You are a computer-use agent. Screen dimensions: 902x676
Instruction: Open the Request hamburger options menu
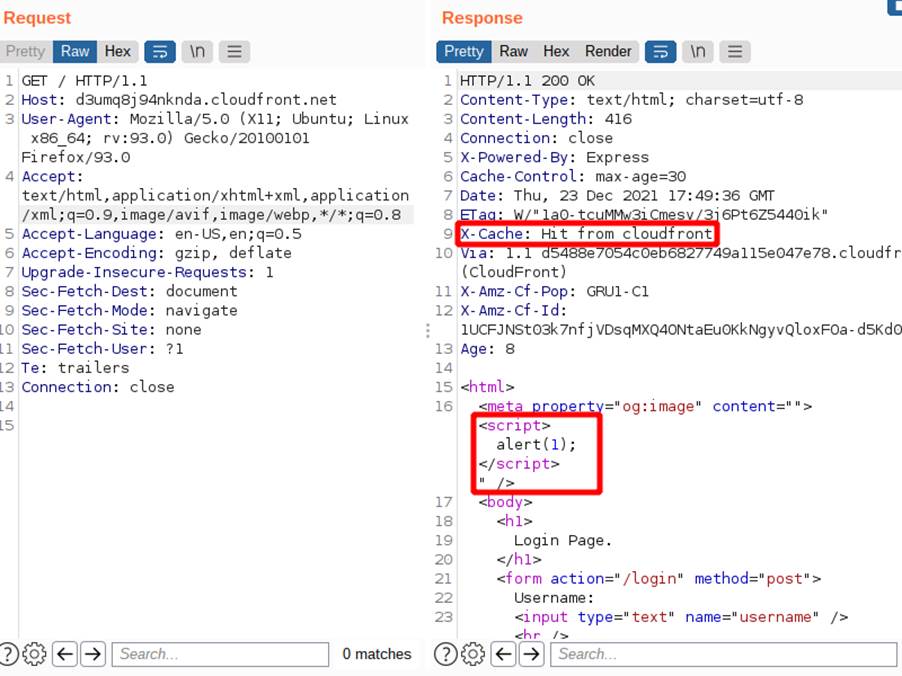click(x=234, y=51)
